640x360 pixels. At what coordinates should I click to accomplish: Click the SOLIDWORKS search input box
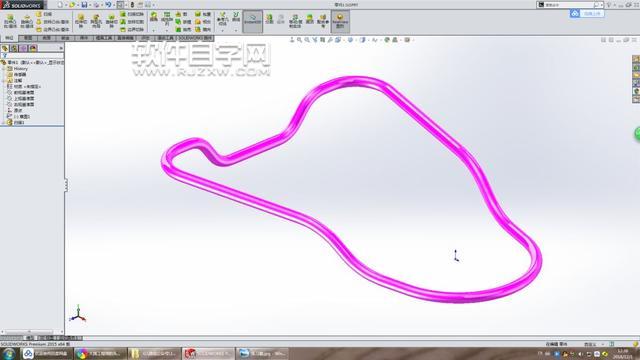coord(569,5)
